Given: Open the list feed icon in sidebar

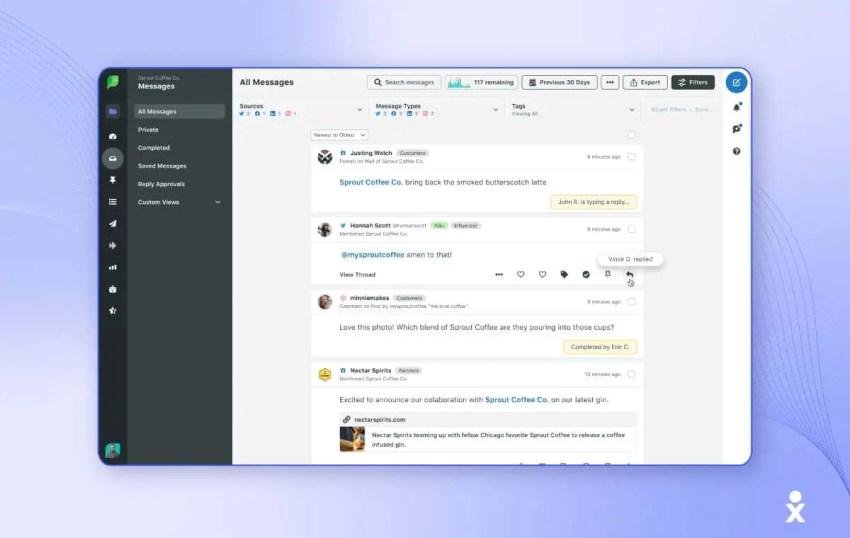Looking at the screenshot, I should (113, 202).
